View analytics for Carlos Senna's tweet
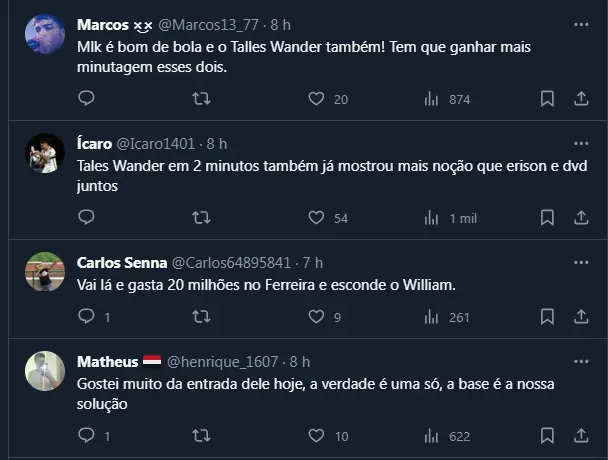 click(432, 317)
